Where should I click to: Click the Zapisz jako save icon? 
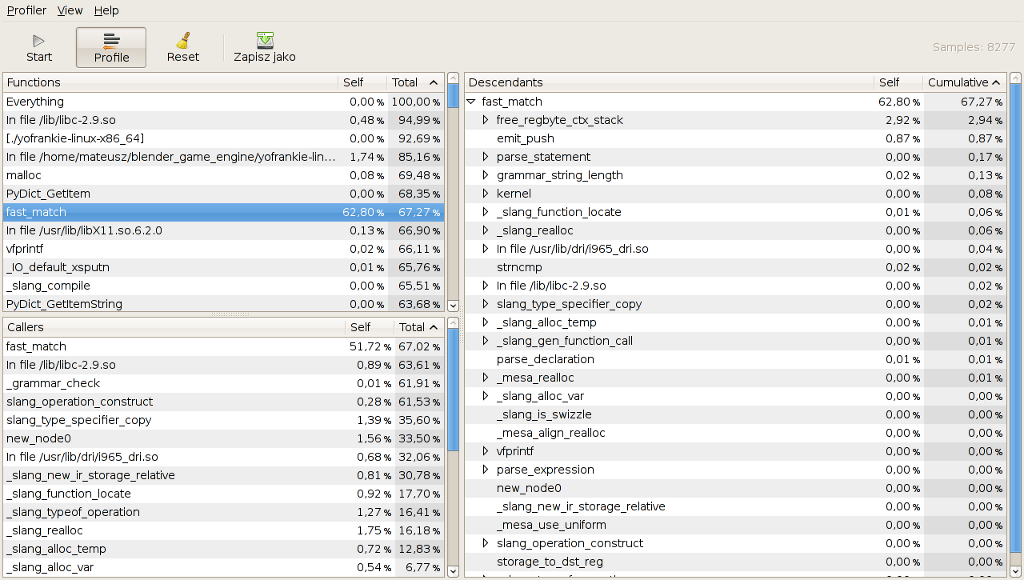(265, 41)
